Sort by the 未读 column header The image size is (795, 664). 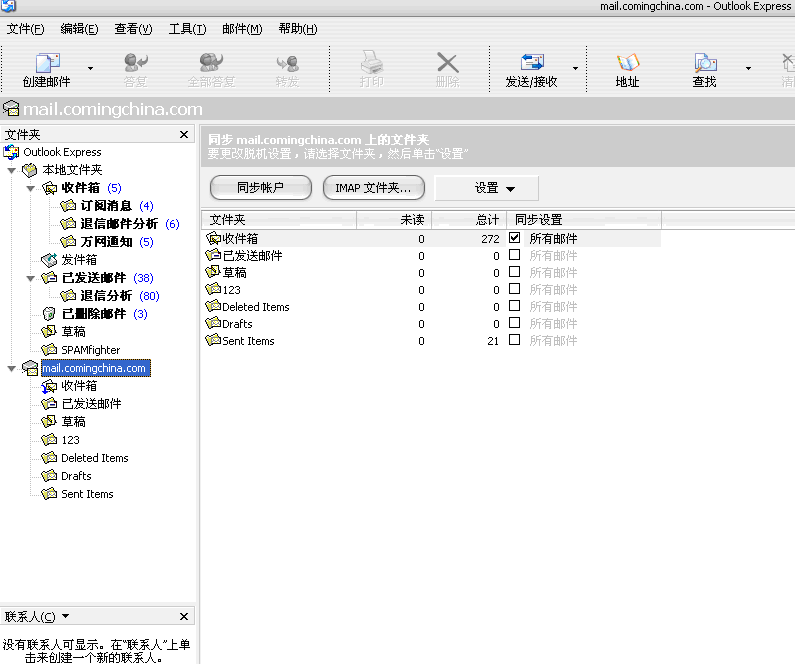[x=394, y=219]
